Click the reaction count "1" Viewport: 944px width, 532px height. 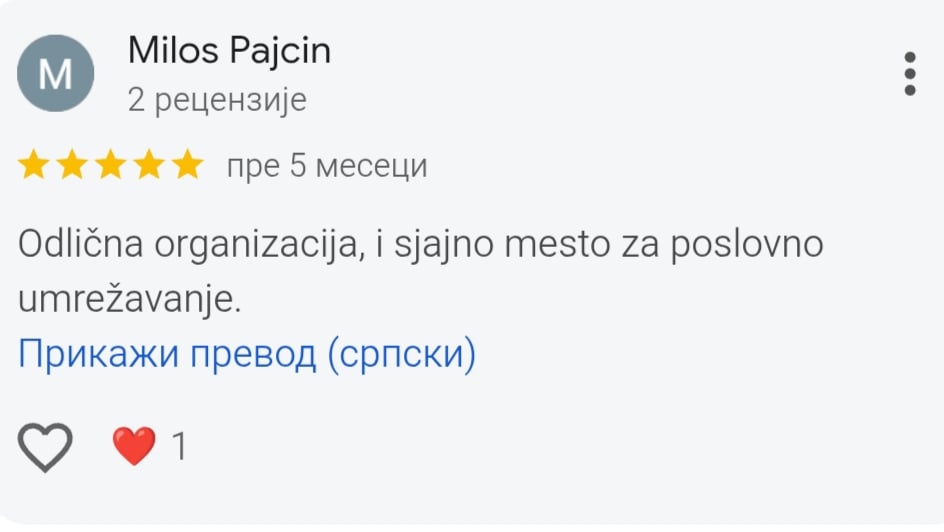(179, 446)
